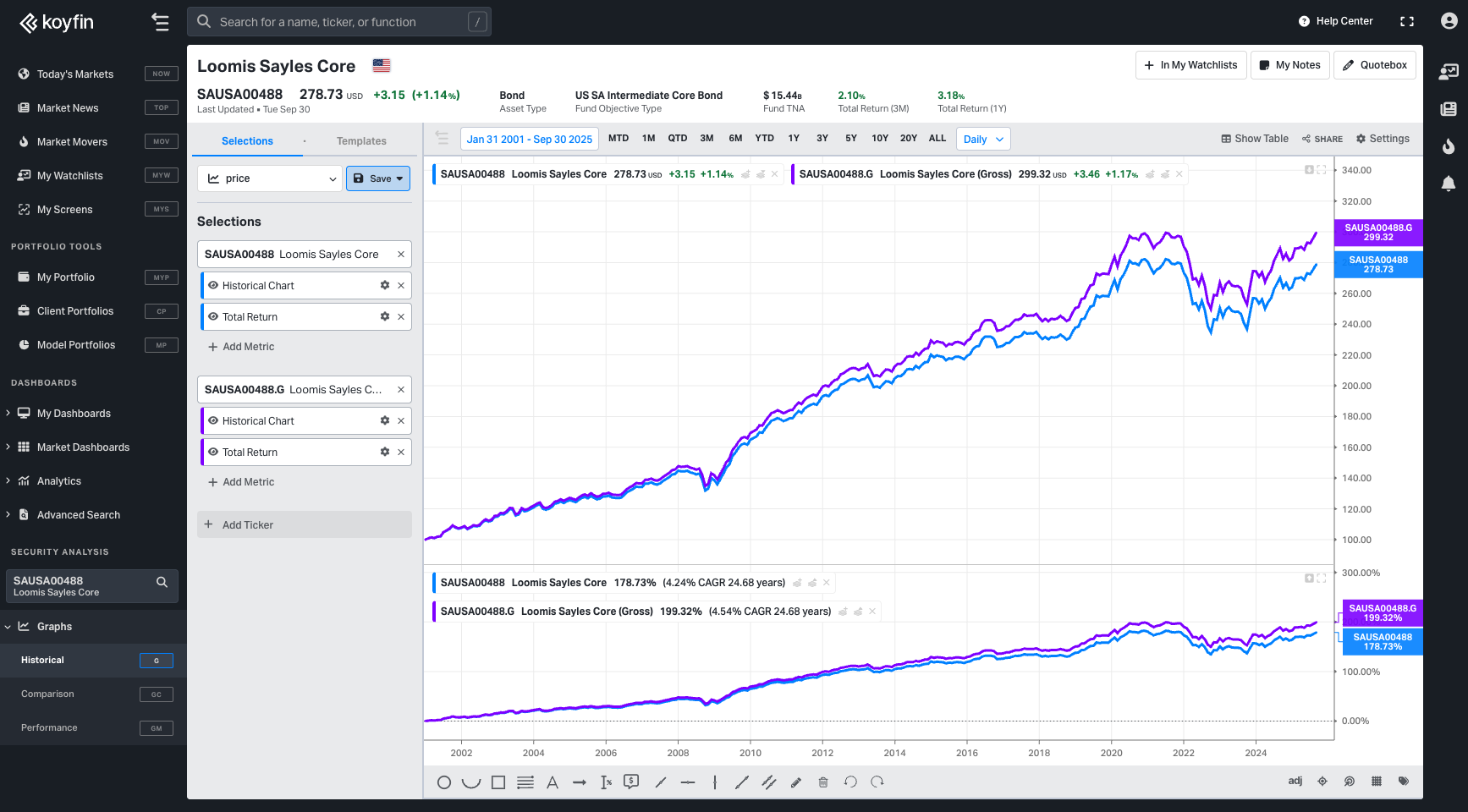Undo the last drawing action
This screenshot has height=812, width=1468.
[x=850, y=782]
